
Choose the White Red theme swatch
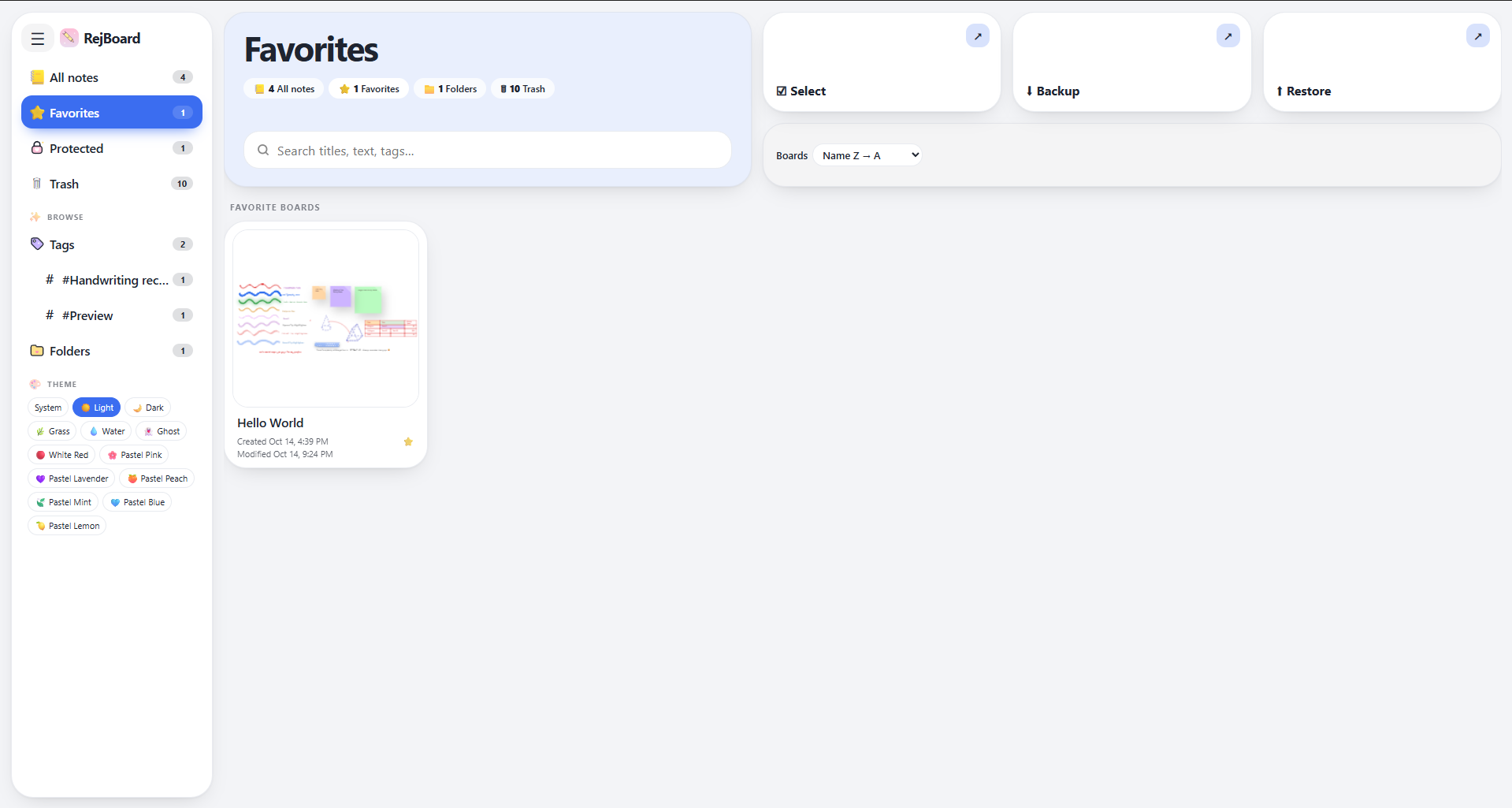pyautogui.click(x=61, y=455)
